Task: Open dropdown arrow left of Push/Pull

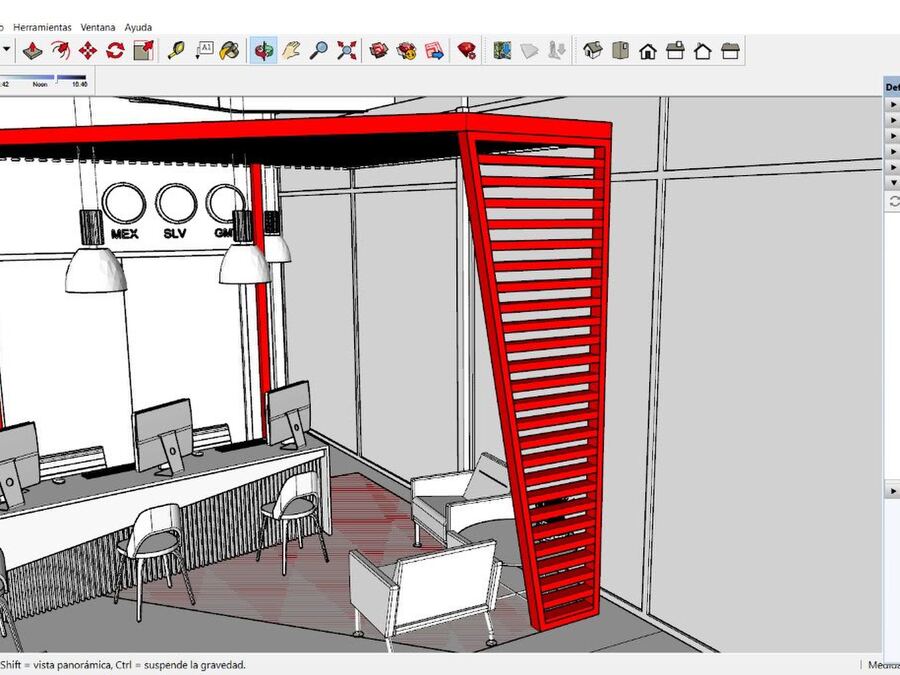Action: [x=6, y=49]
